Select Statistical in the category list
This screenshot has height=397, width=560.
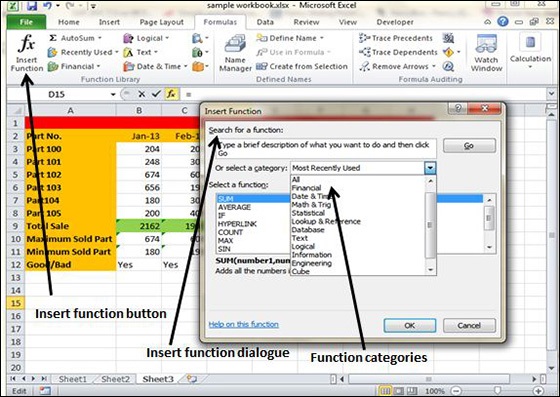pos(308,213)
